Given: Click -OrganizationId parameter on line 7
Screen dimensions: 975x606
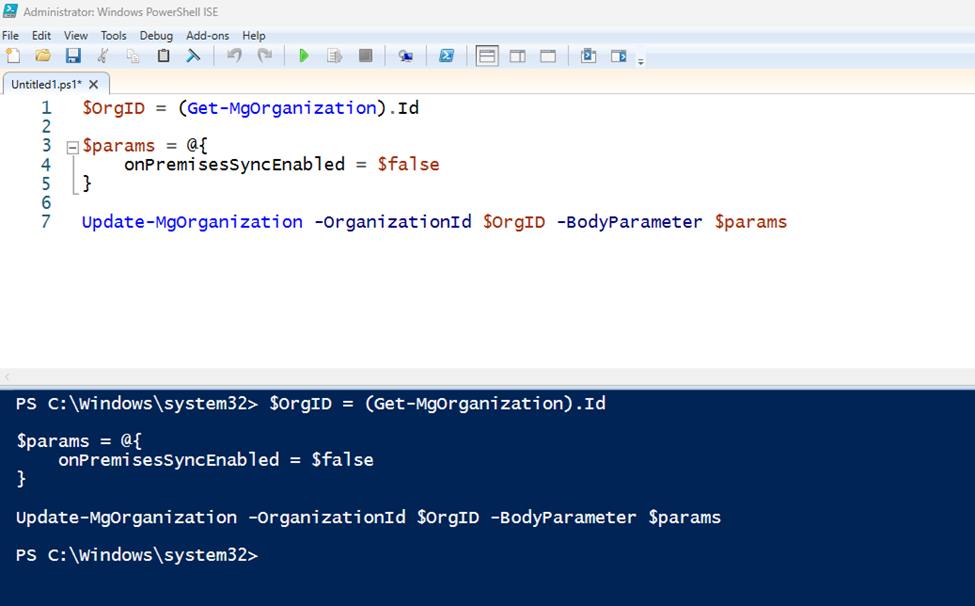Looking at the screenshot, I should click(393, 222).
